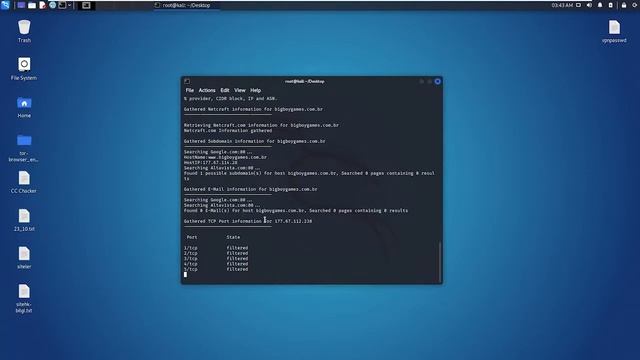This screenshot has width=640, height=360.
Task: Open the terminal File menu
Action: [190, 90]
